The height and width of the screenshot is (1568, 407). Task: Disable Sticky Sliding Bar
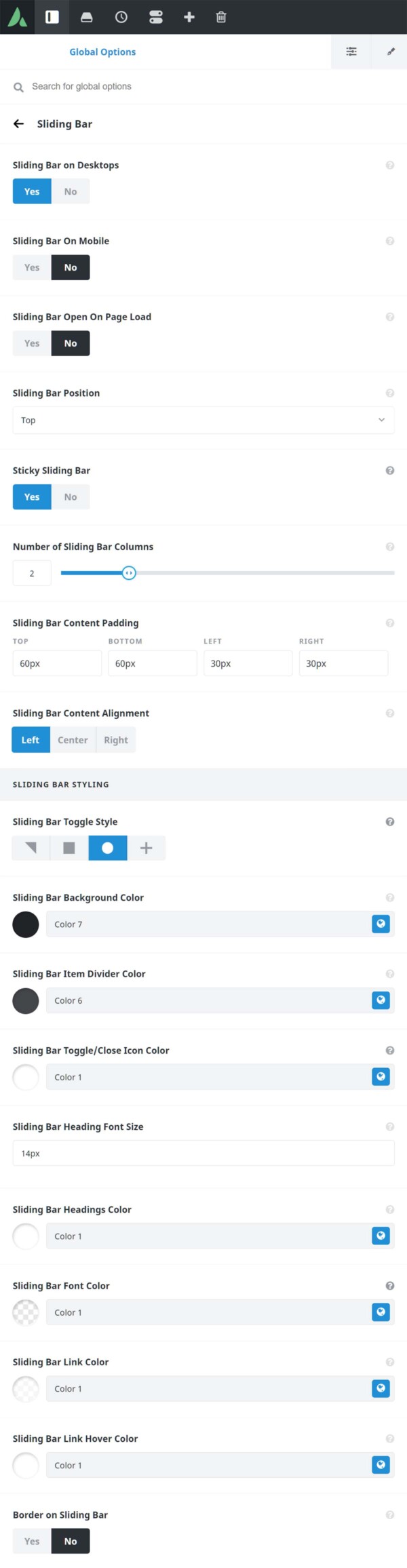(71, 496)
